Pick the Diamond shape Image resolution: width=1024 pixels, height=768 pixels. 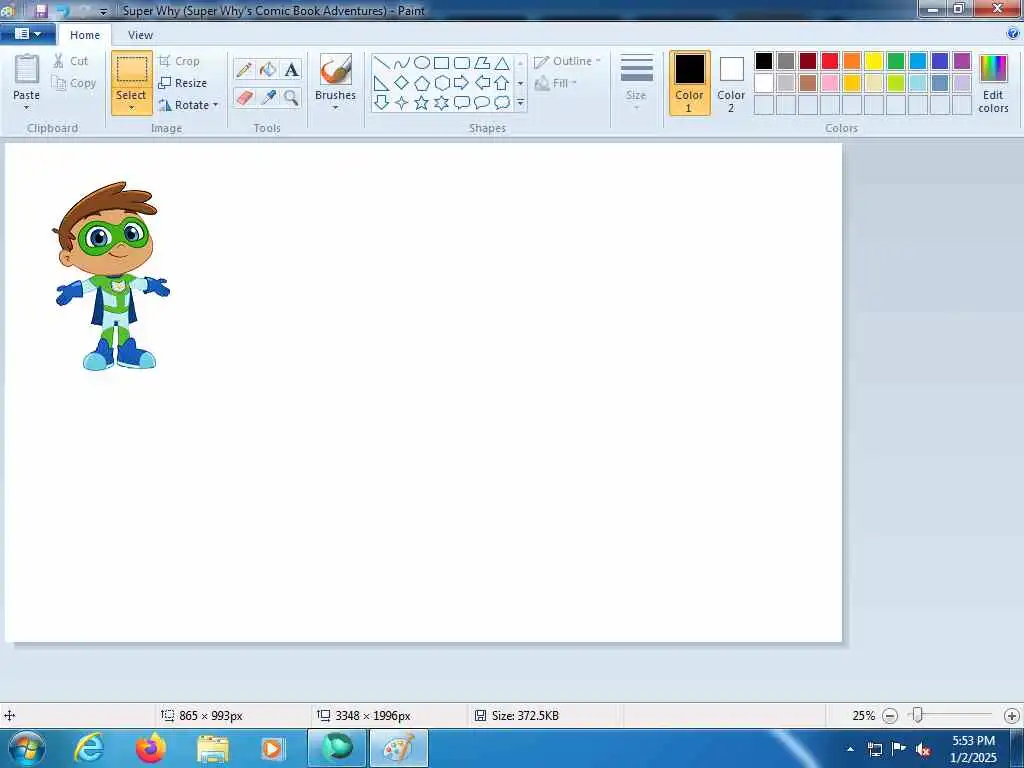click(x=402, y=83)
